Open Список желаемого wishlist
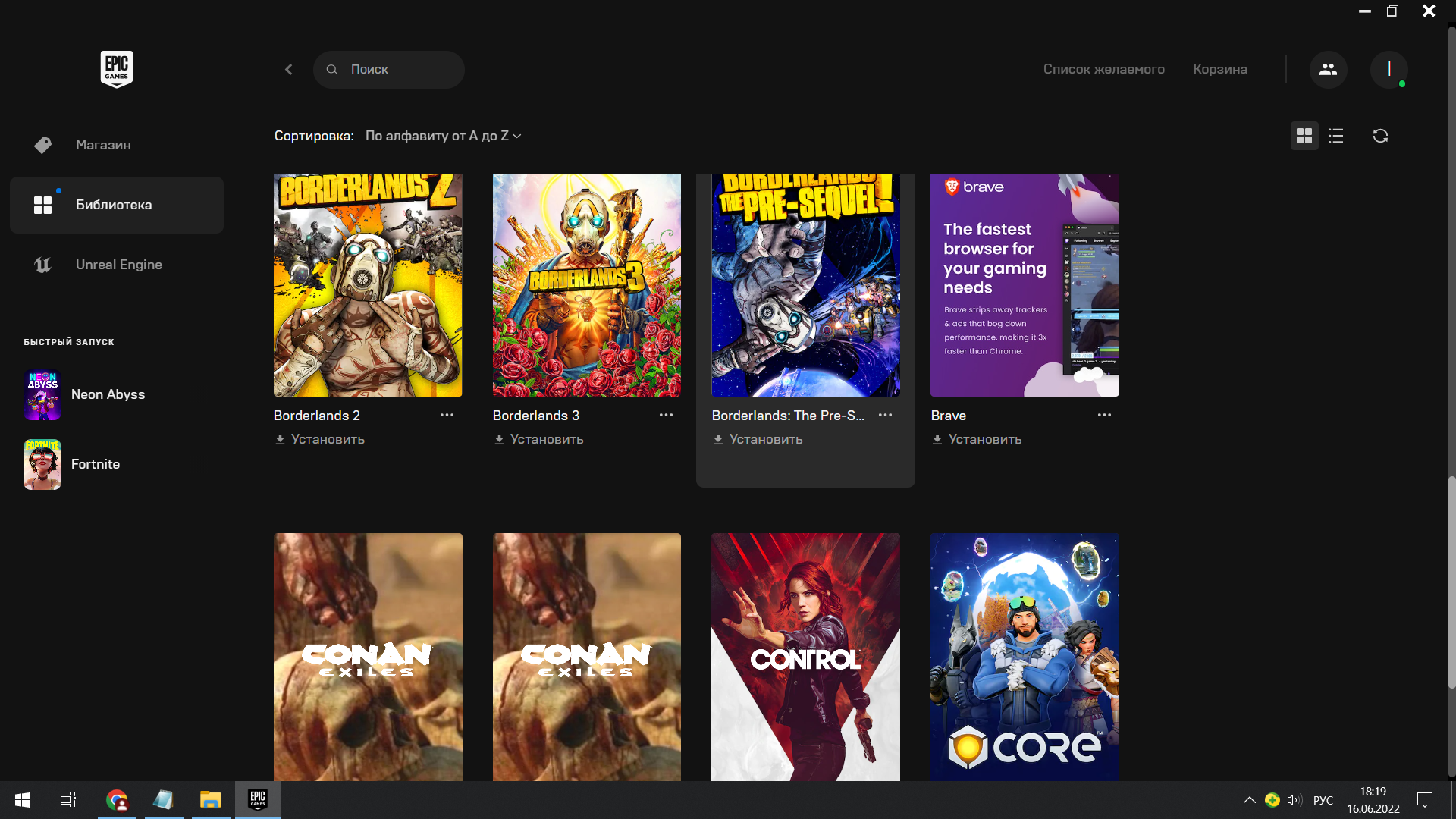 [1103, 69]
